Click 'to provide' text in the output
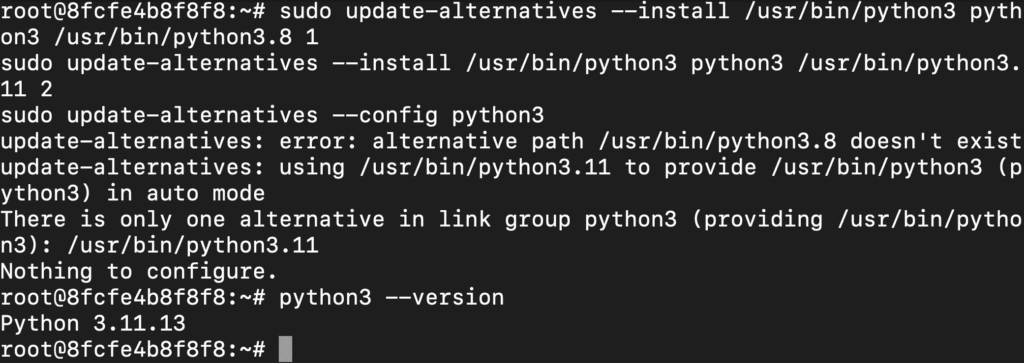Viewport: 1024px width, 363px height. click(690, 168)
